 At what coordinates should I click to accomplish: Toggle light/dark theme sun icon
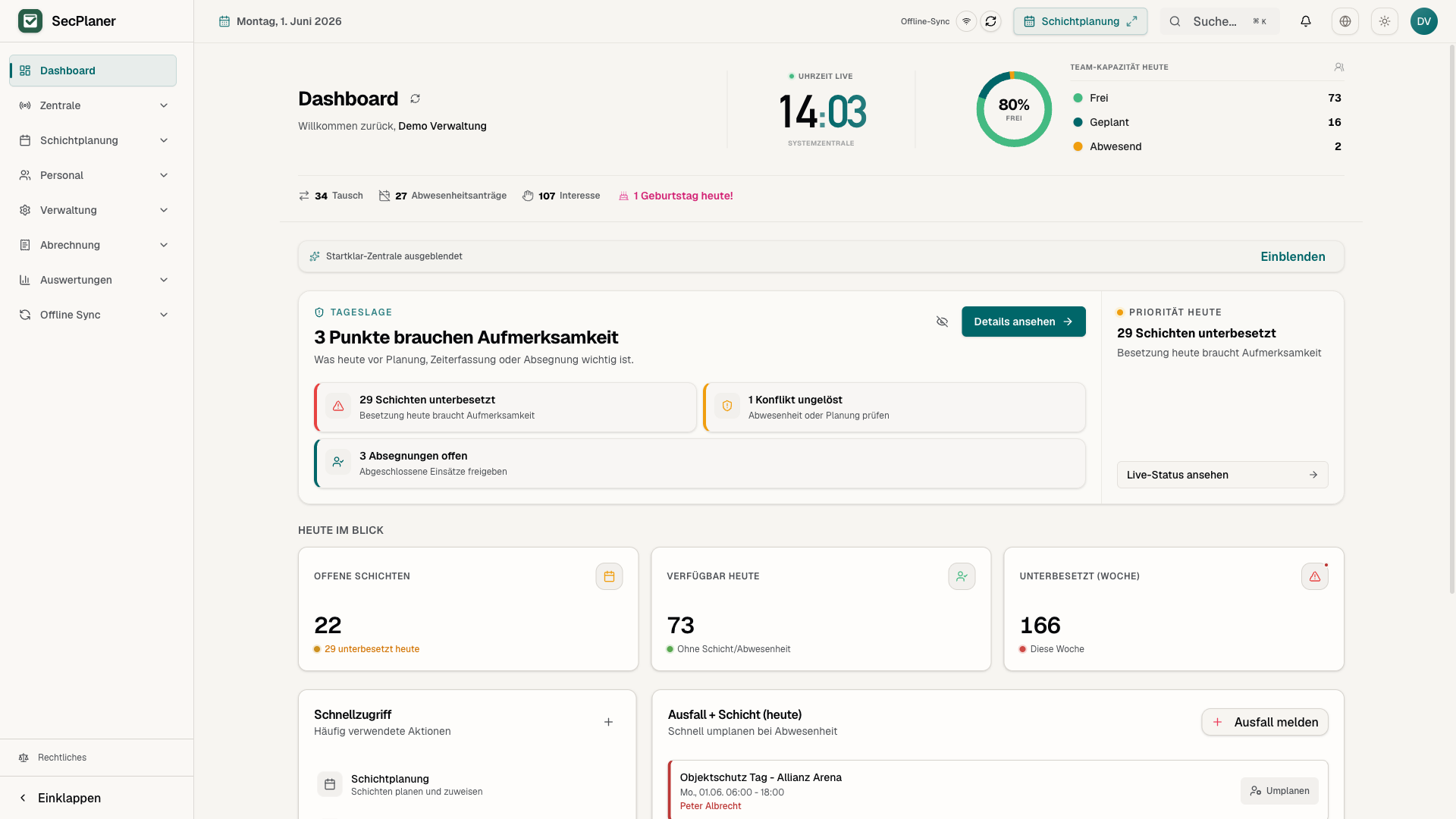(x=1385, y=21)
